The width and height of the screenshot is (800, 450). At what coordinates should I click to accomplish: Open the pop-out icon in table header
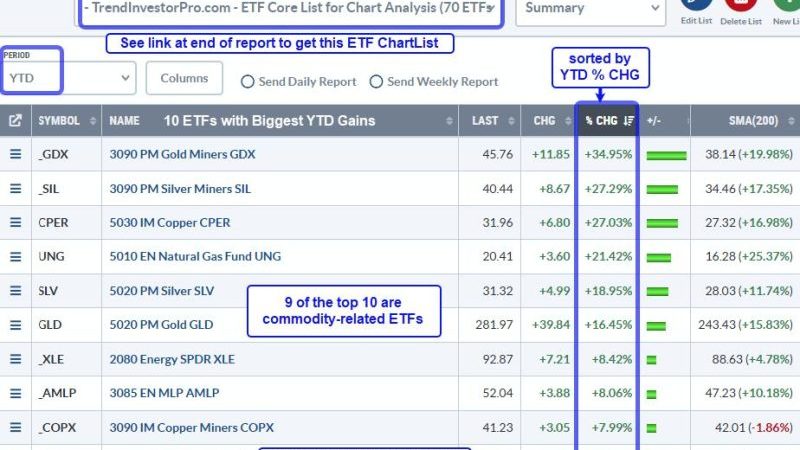pos(15,120)
